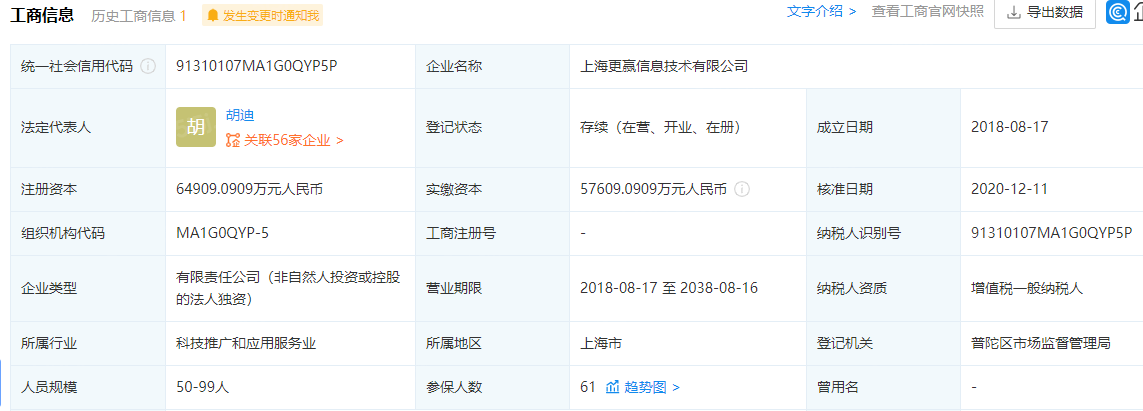Click the credit code 91310107MA1G0QYP5P value
This screenshot has width=1143, height=411.
point(256,66)
